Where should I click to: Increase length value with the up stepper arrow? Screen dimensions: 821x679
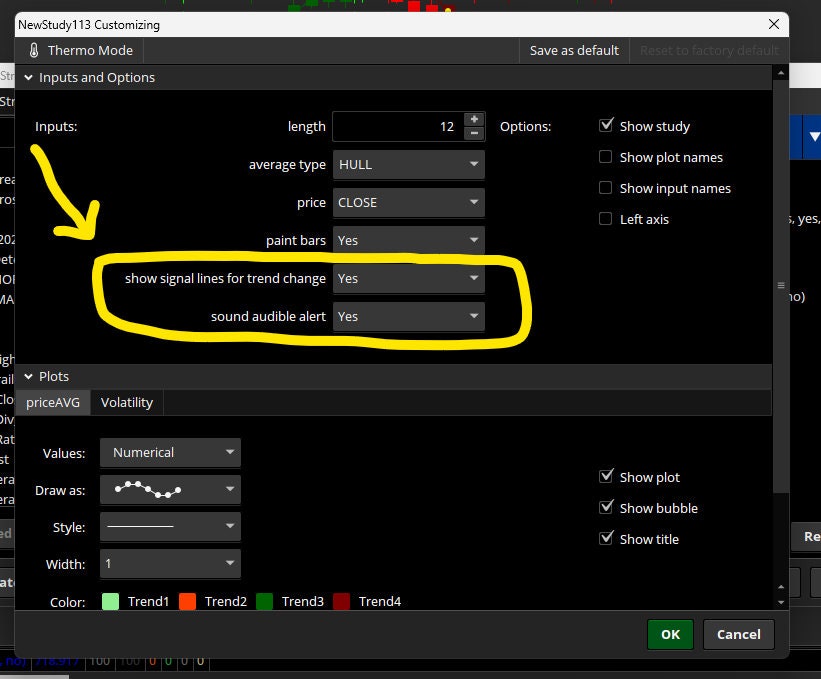pyautogui.click(x=473, y=119)
